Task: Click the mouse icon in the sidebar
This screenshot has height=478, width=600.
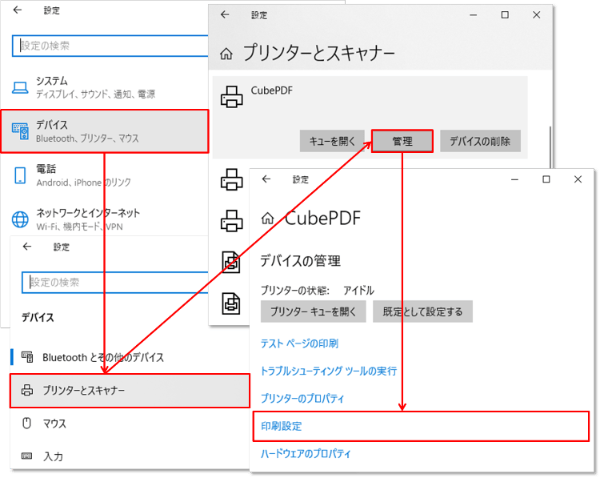Action: click(x=27, y=423)
